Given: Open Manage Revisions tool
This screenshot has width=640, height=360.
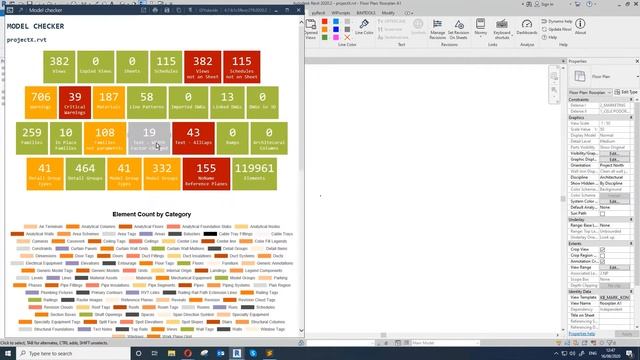Looking at the screenshot, I should (x=437, y=29).
